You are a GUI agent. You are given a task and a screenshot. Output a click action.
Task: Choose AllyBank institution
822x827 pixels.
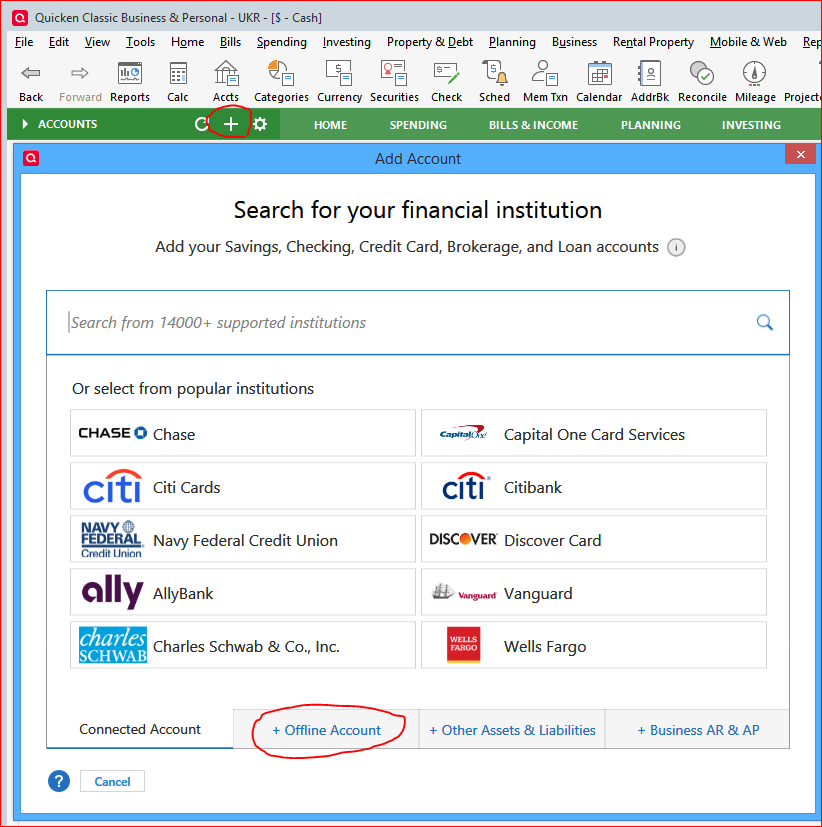pyautogui.click(x=243, y=592)
